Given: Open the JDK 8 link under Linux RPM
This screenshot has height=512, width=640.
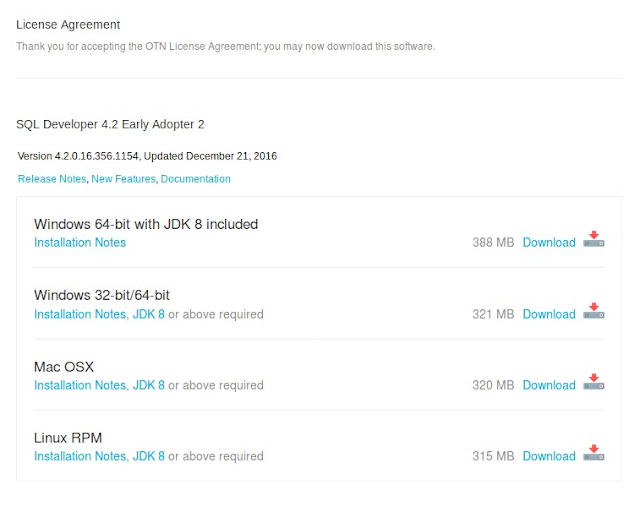Looking at the screenshot, I should (x=149, y=456).
